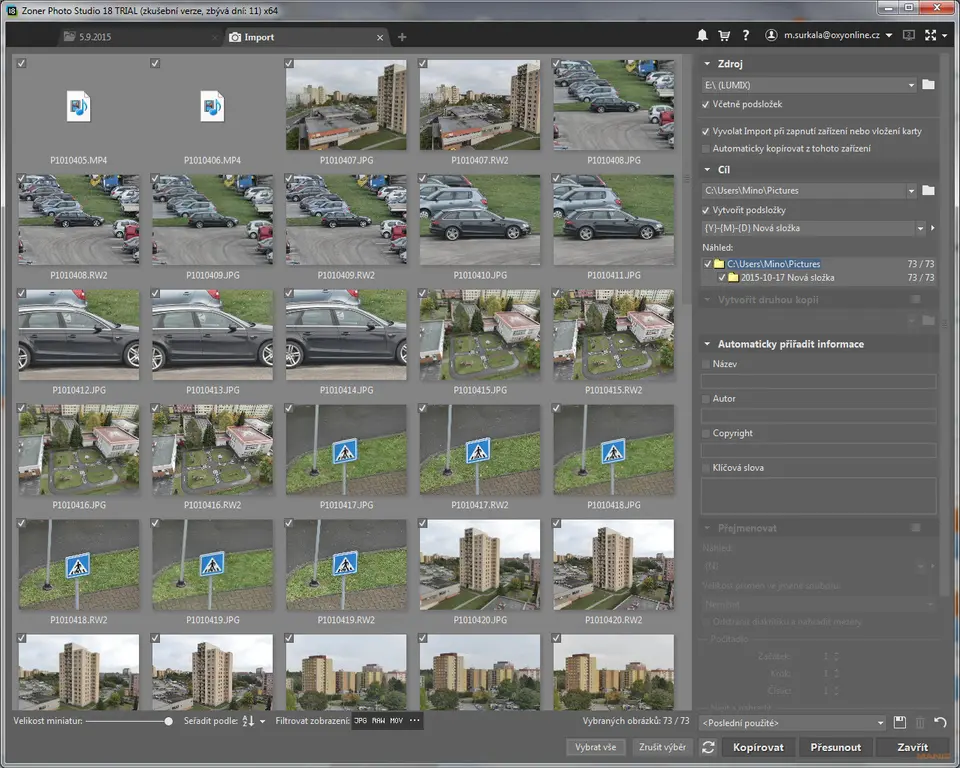Click the Vybrat vše button
The height and width of the screenshot is (768, 960).
595,747
